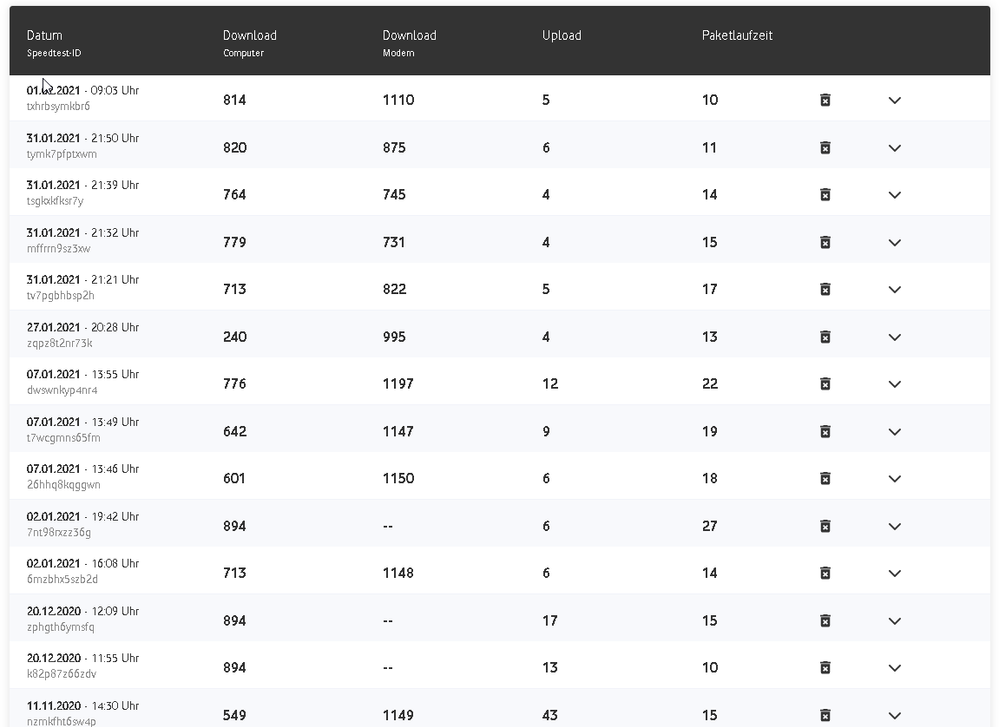Image resolution: width=999 pixels, height=727 pixels.
Task: Expand the 31.01.2021 21:32 Uhr row
Action: point(894,243)
